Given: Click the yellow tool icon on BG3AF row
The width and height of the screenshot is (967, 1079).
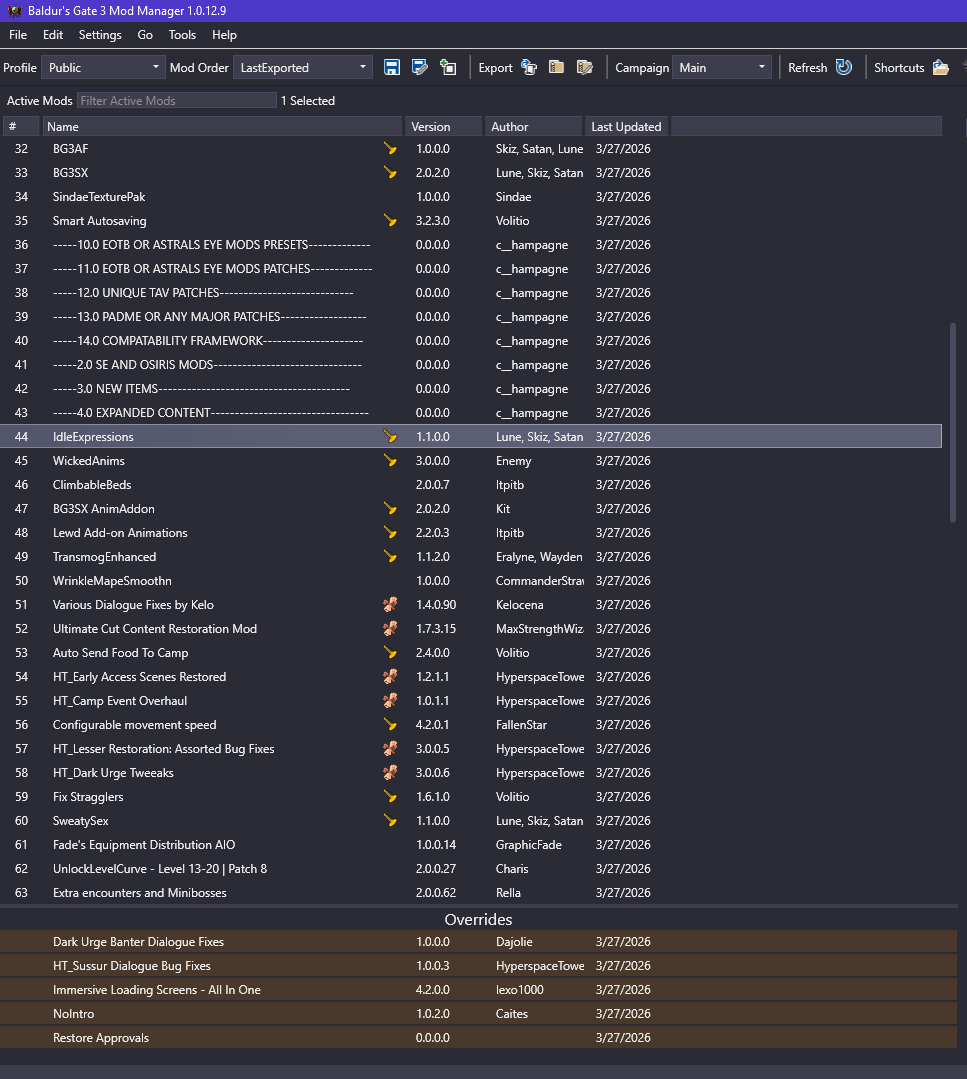Looking at the screenshot, I should [x=390, y=149].
